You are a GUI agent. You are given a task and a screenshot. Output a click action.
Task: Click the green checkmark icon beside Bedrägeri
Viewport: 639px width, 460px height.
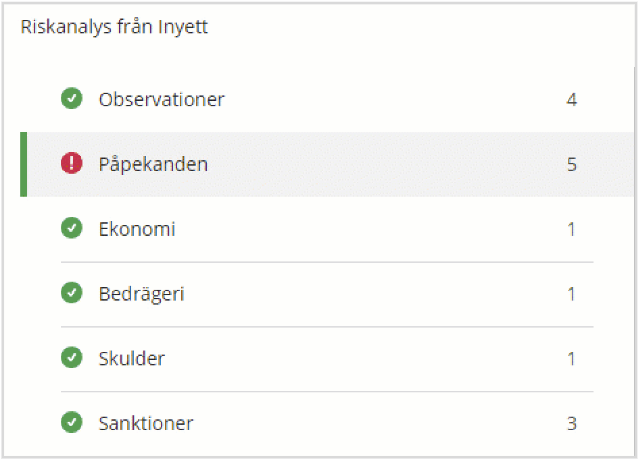72,293
